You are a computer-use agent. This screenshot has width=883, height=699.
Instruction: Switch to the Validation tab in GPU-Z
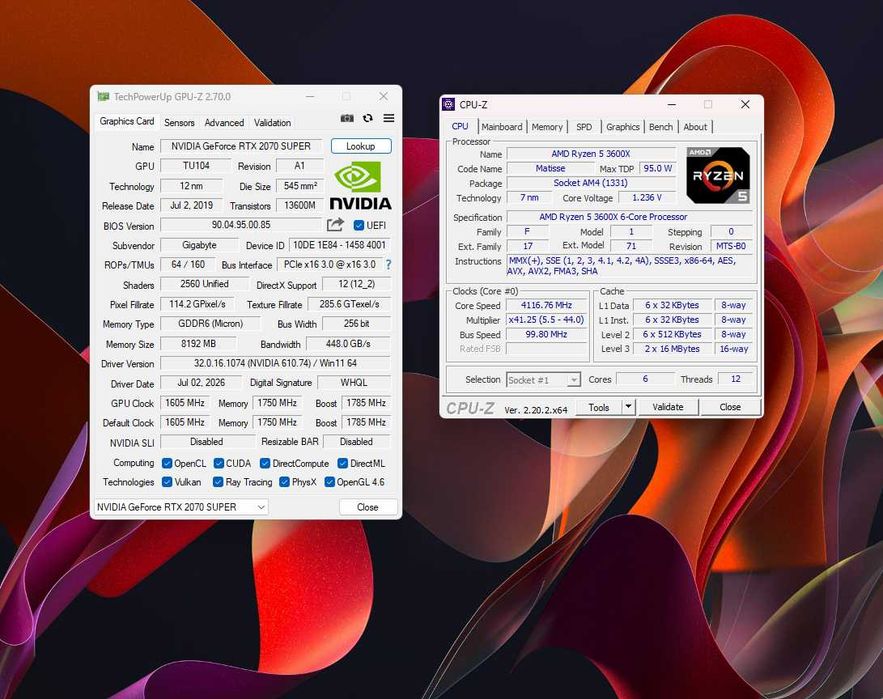click(272, 122)
